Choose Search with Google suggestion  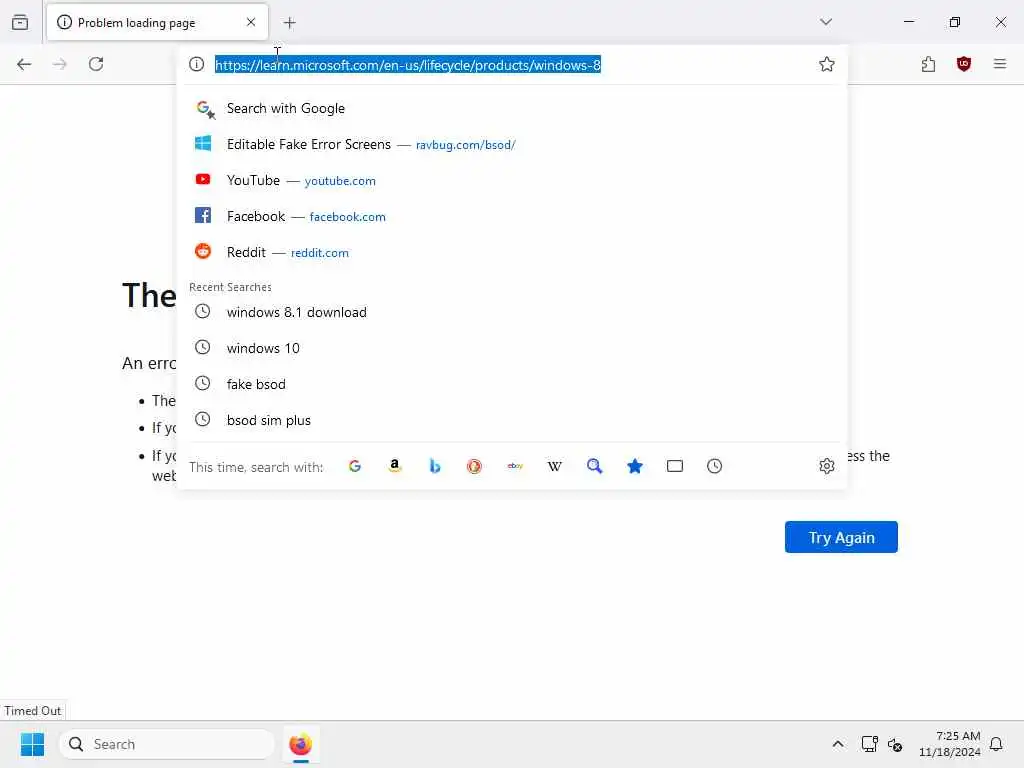(512, 108)
